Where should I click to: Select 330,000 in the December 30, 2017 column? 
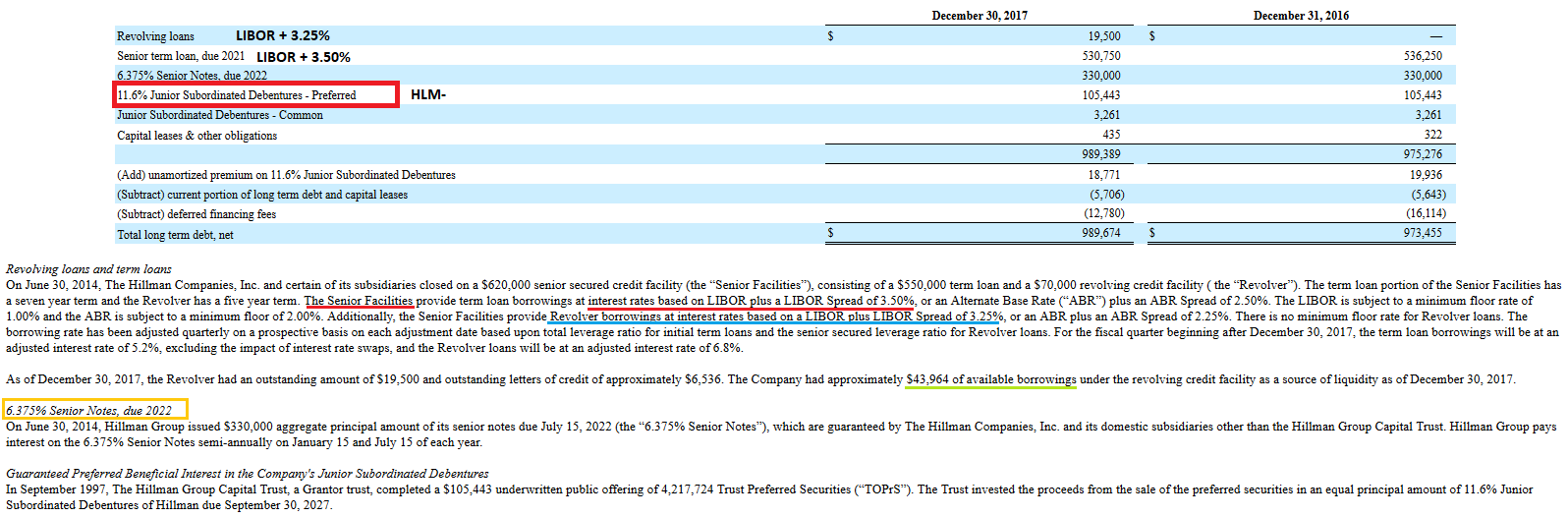1101,76
